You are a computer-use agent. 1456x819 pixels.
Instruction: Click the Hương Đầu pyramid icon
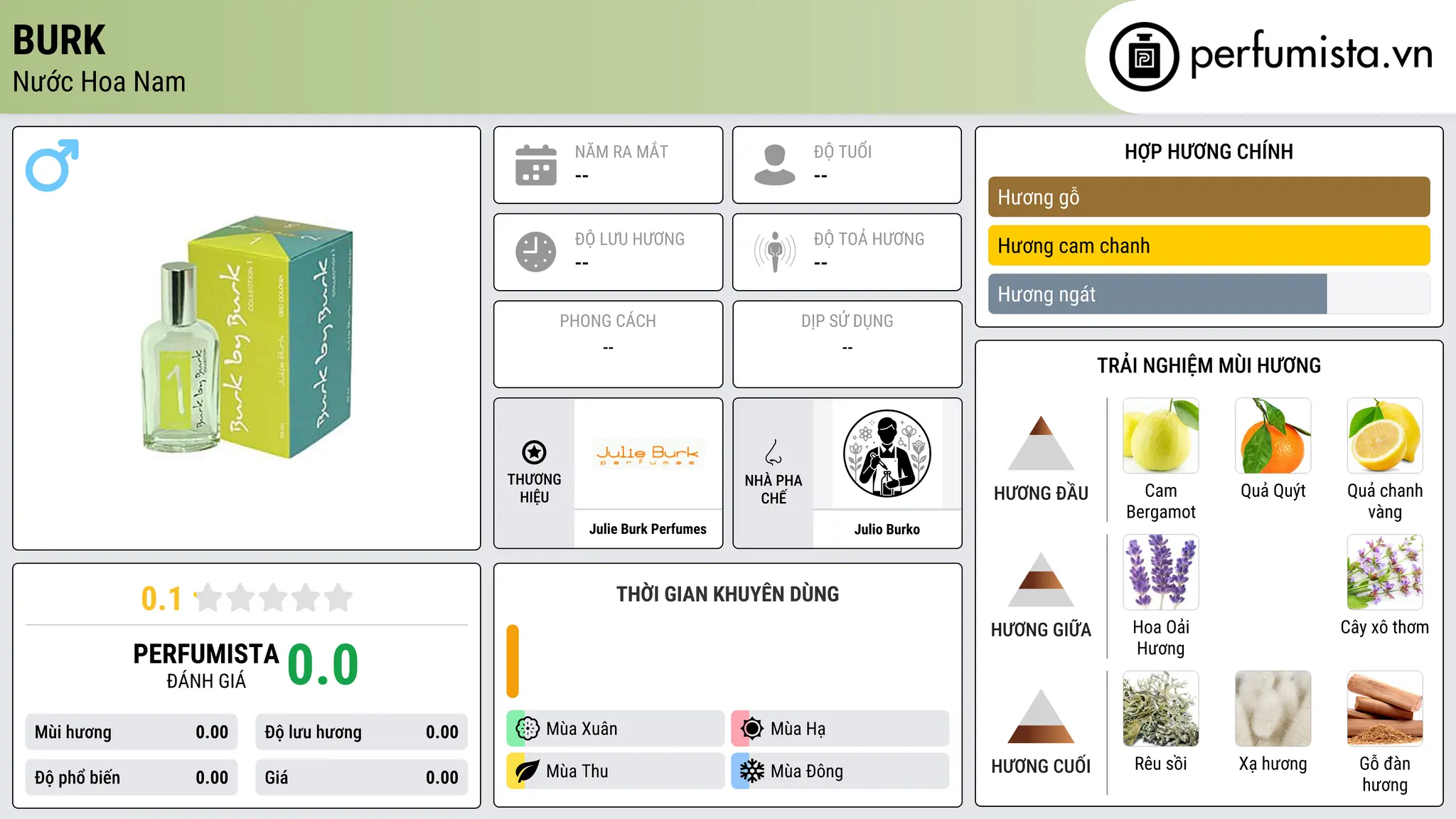tap(1041, 442)
